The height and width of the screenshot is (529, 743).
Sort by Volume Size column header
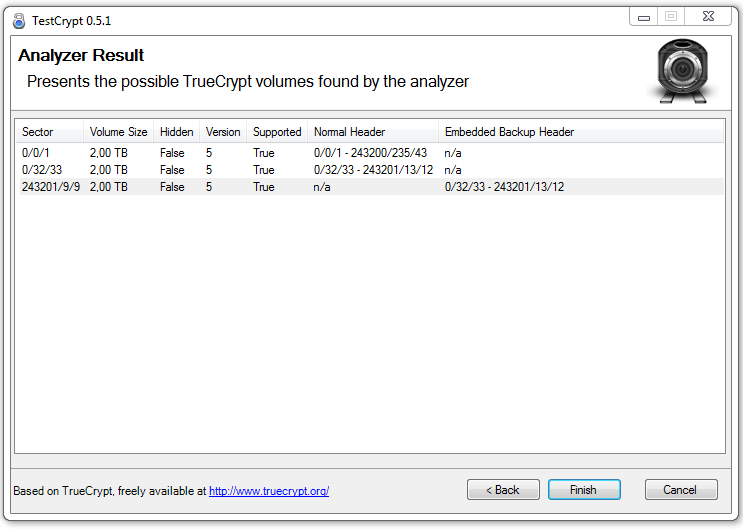click(x=118, y=132)
